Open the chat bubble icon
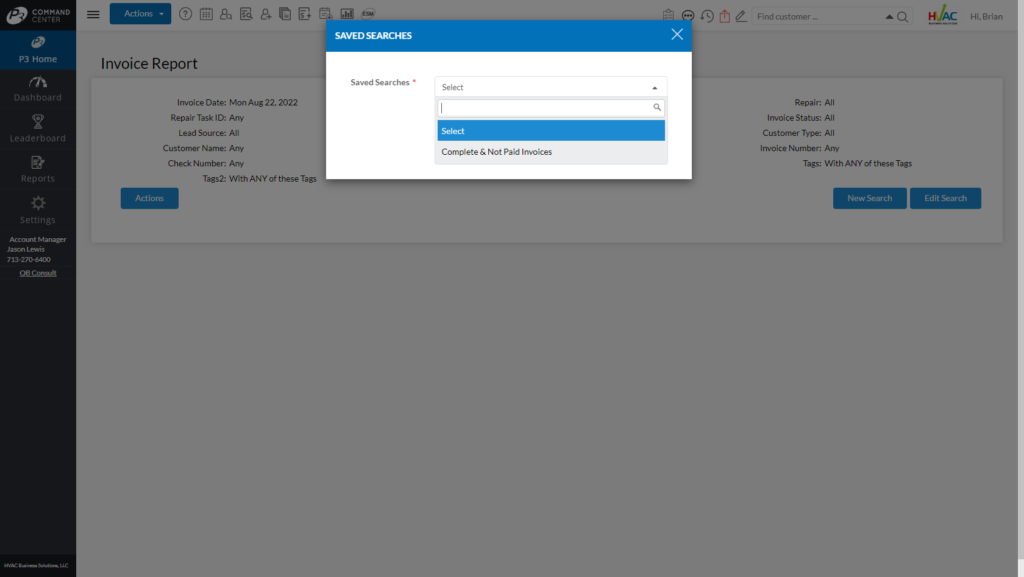Screen dimensions: 1024x577 (688, 16)
